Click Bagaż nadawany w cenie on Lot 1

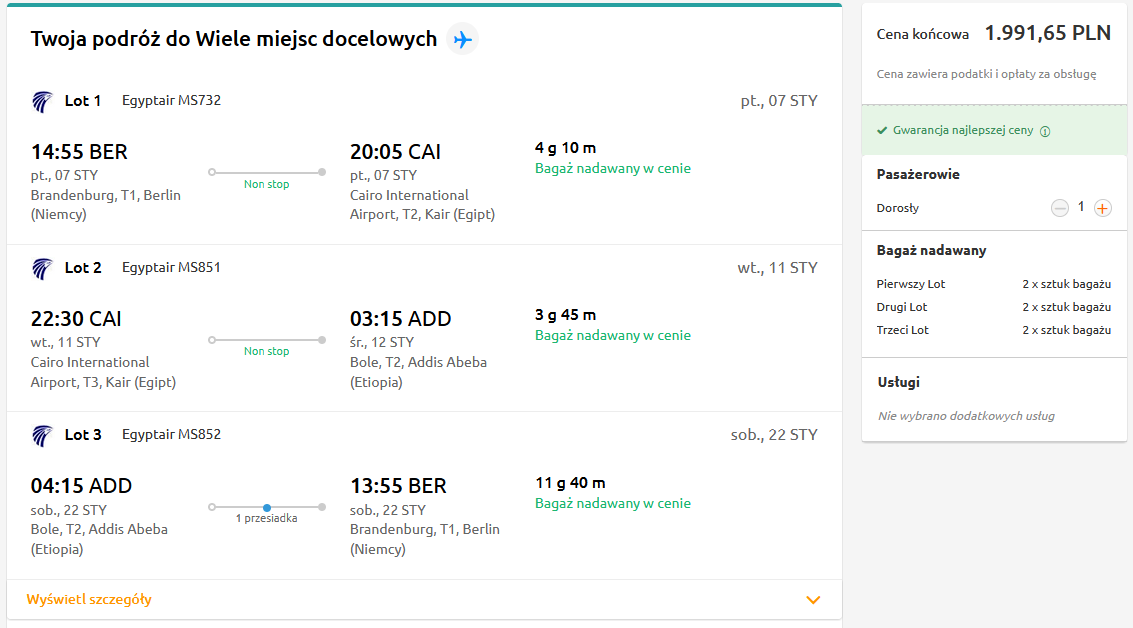[613, 168]
